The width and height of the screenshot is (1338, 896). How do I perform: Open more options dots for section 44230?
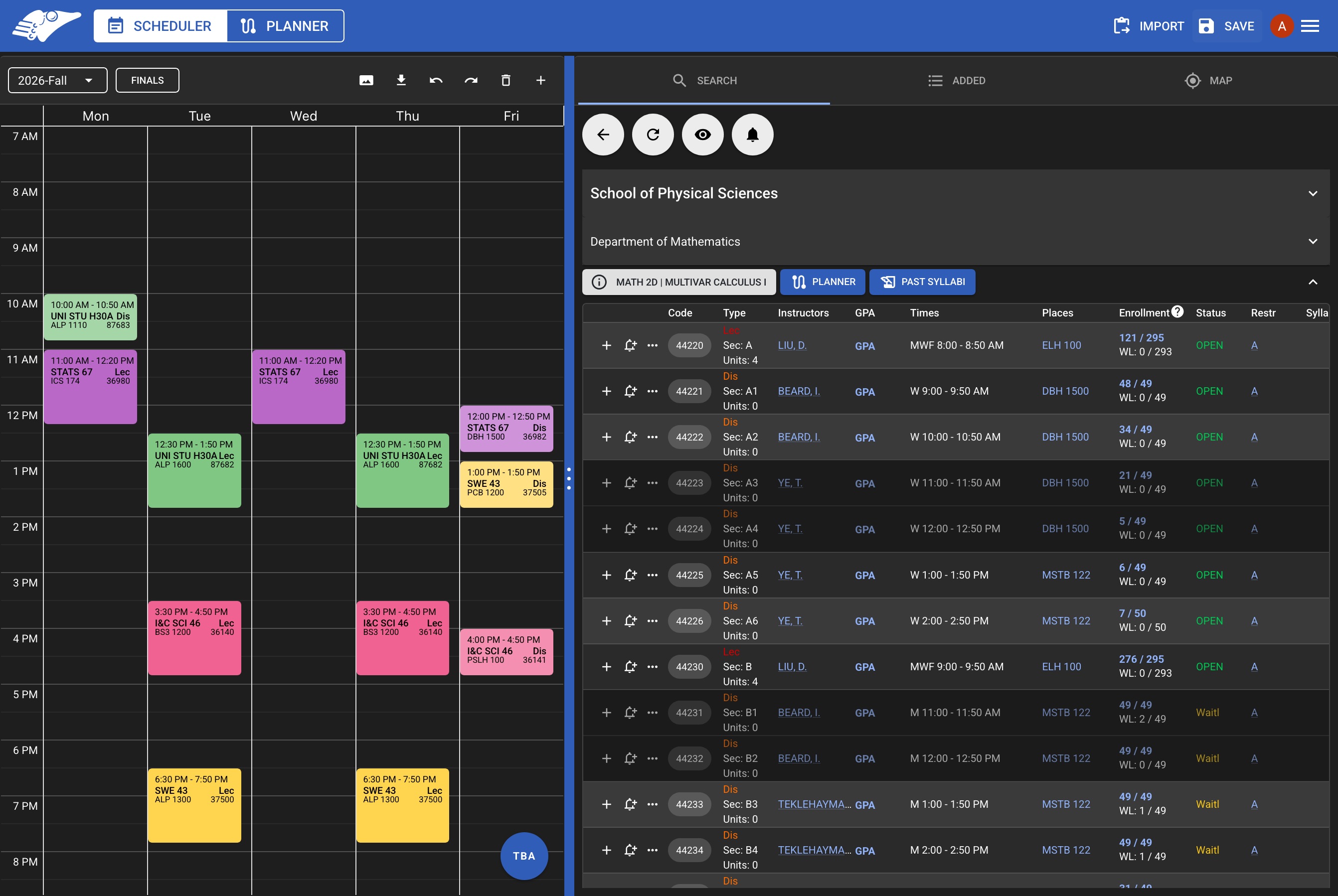pos(652,667)
